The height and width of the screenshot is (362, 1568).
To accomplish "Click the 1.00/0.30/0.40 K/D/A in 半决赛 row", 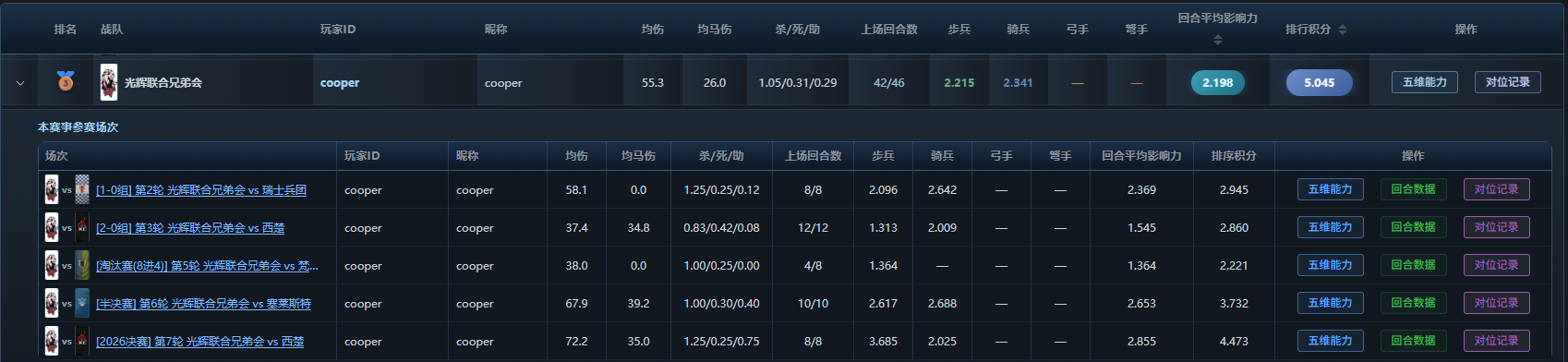I will [x=721, y=304].
